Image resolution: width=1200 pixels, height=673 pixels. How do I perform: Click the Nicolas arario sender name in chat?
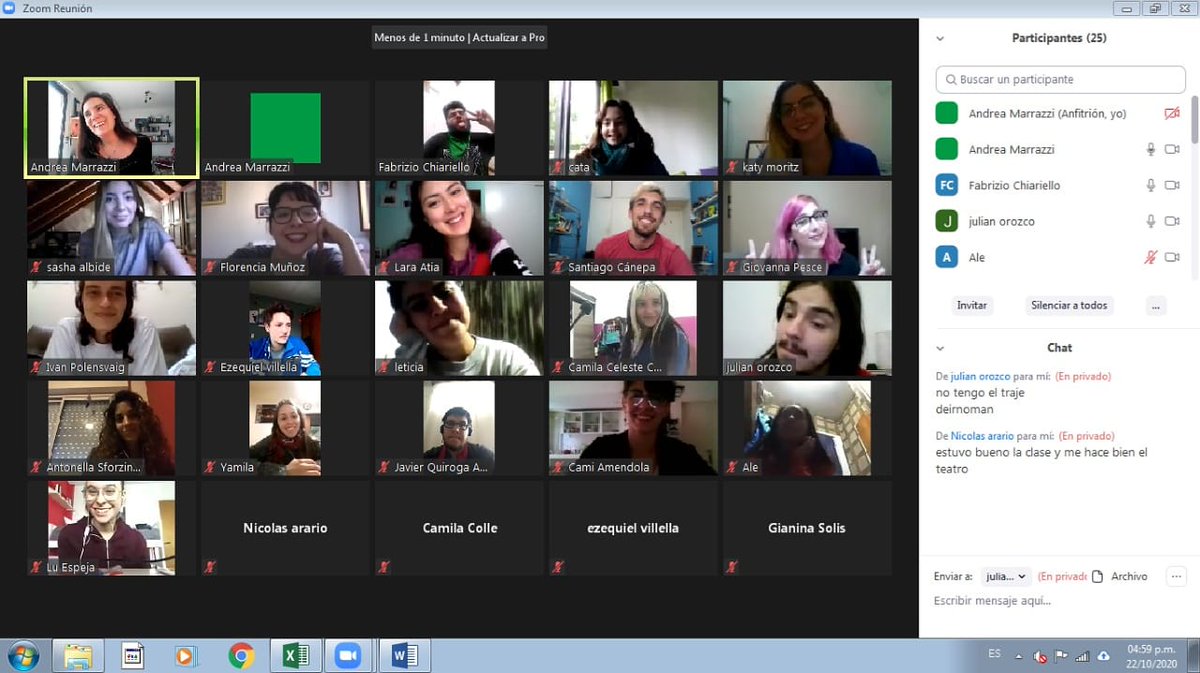tap(982, 436)
